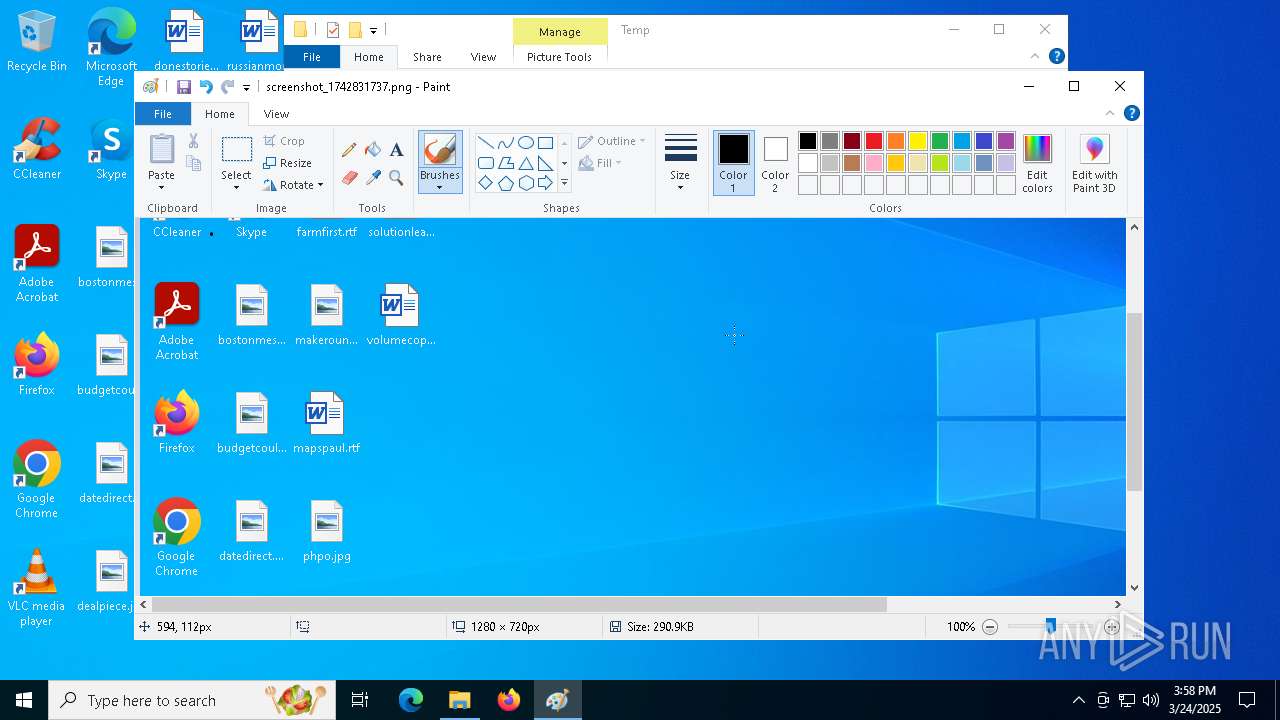
Task: Select the Rectangle shape
Action: tap(545, 142)
